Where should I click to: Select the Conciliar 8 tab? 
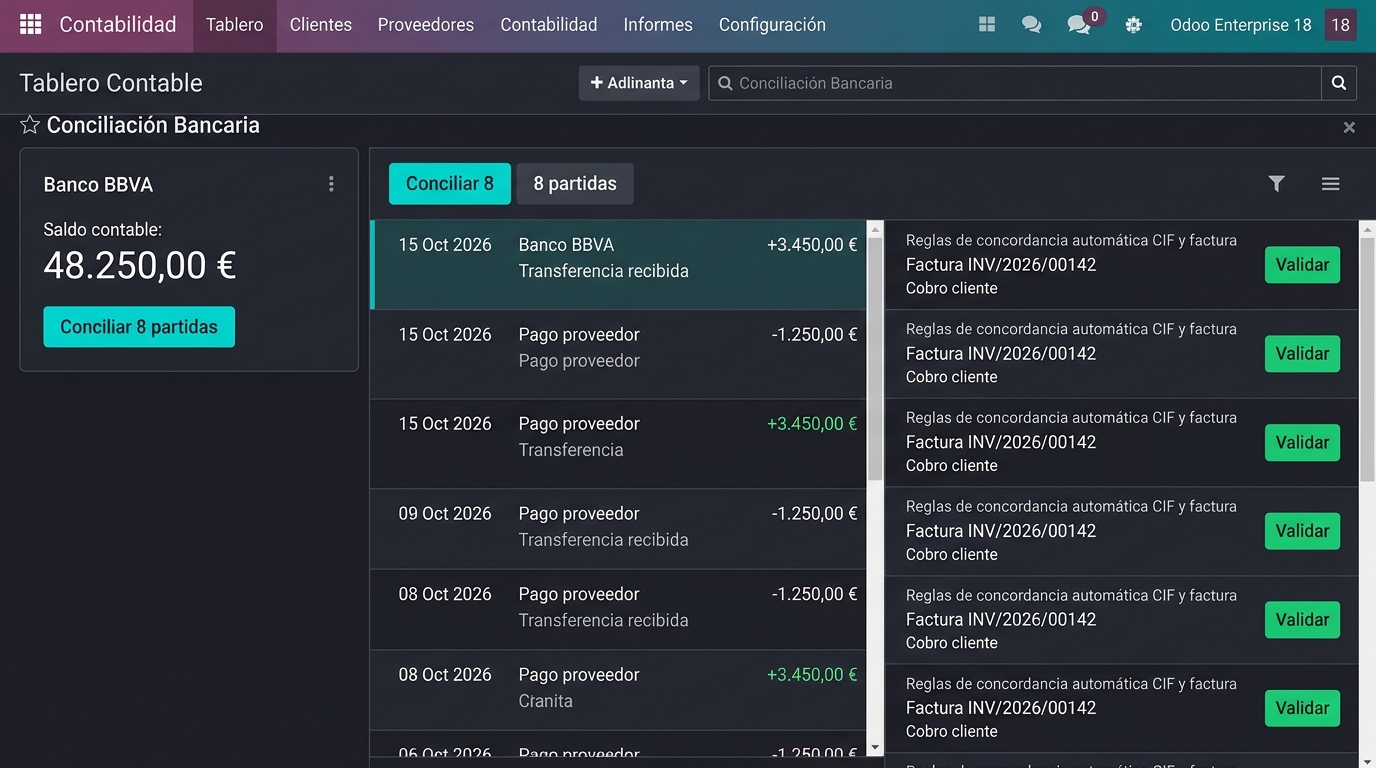[x=450, y=184]
